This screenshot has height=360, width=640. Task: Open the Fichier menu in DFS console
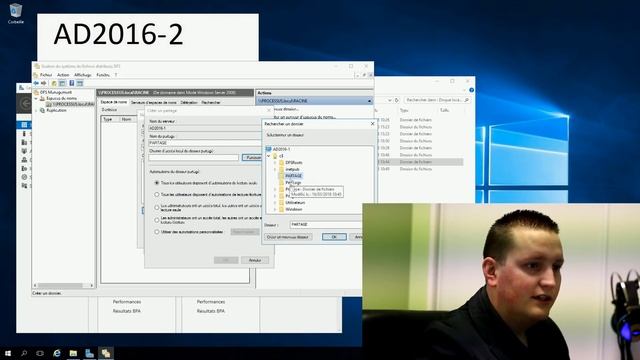pyautogui.click(x=46, y=75)
